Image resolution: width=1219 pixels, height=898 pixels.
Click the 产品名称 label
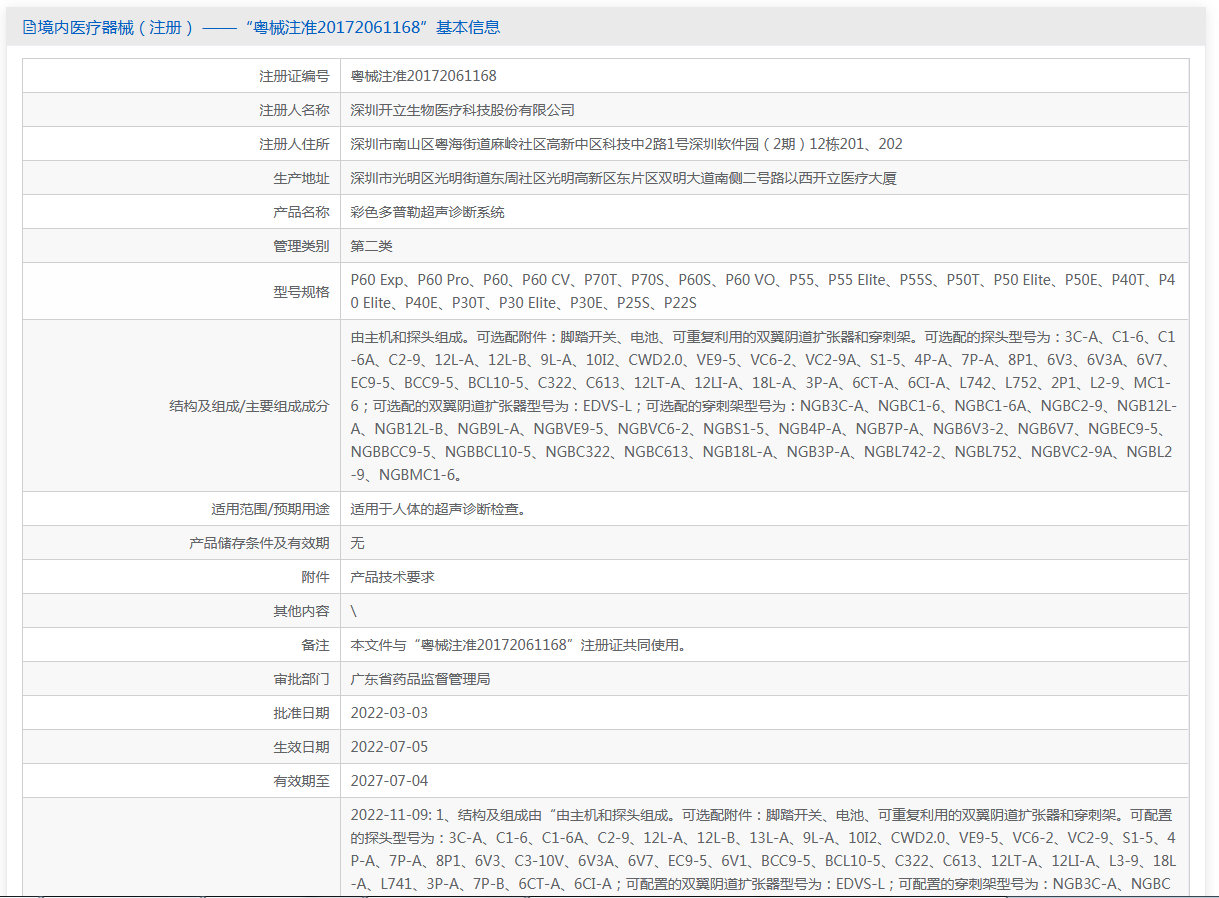point(301,212)
